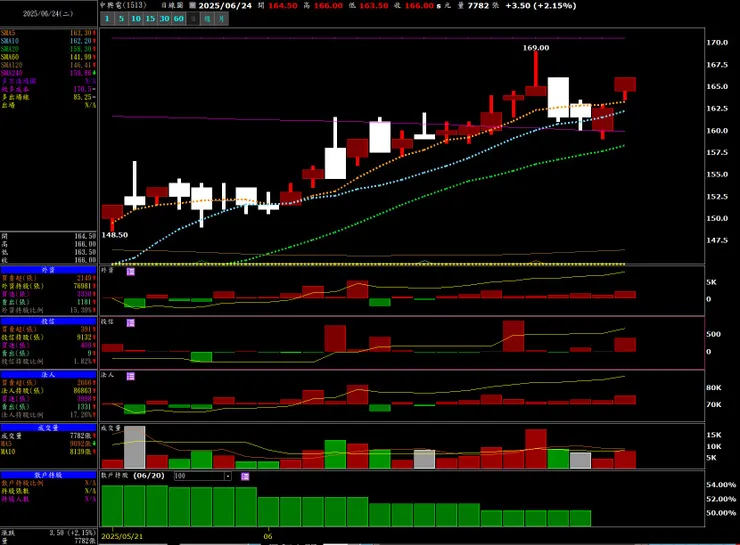The image size is (740, 545).
Task: Switch chart to 5-minute timeframe
Action: tap(121, 19)
